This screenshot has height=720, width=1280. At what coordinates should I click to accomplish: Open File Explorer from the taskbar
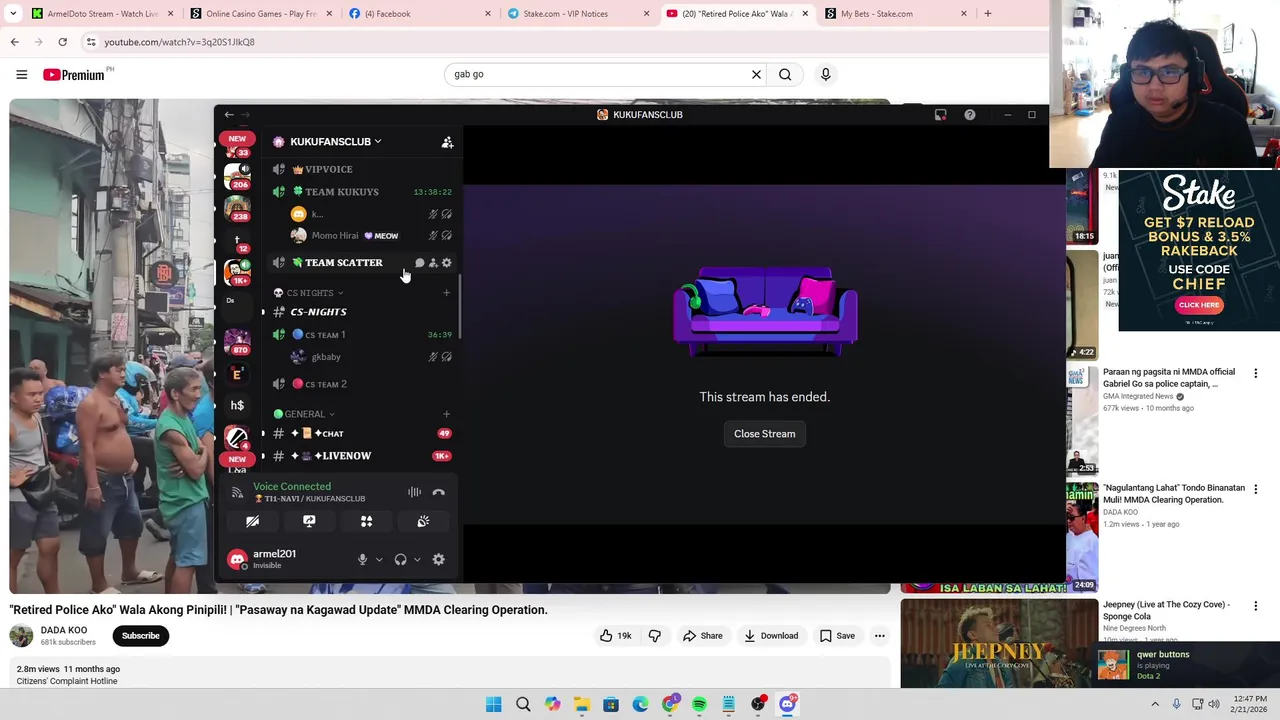pos(582,704)
